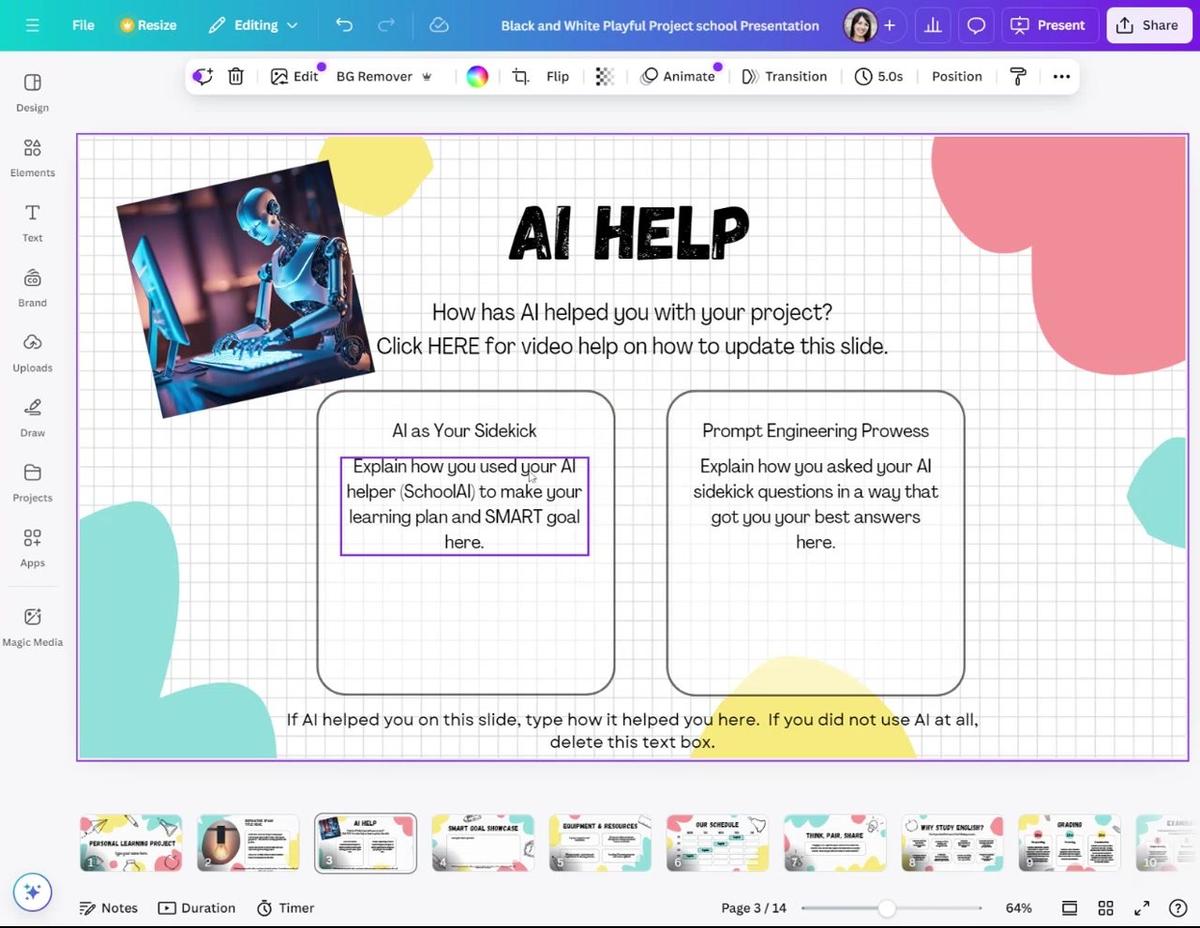1200x928 pixels.
Task: Open the Flip option
Action: [x=558, y=76]
